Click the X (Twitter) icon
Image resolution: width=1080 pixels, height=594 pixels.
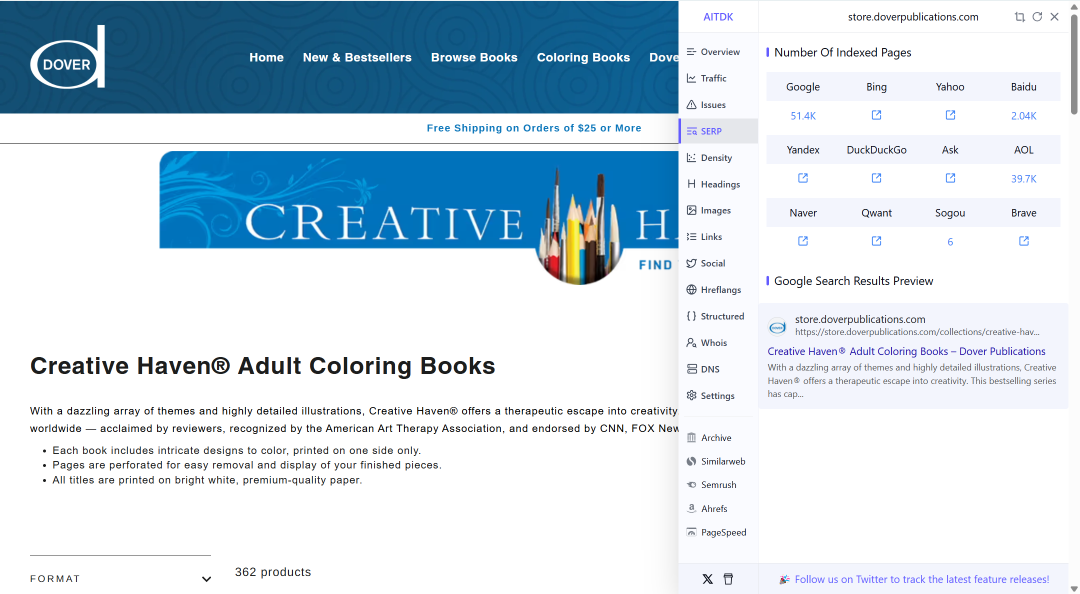707,580
